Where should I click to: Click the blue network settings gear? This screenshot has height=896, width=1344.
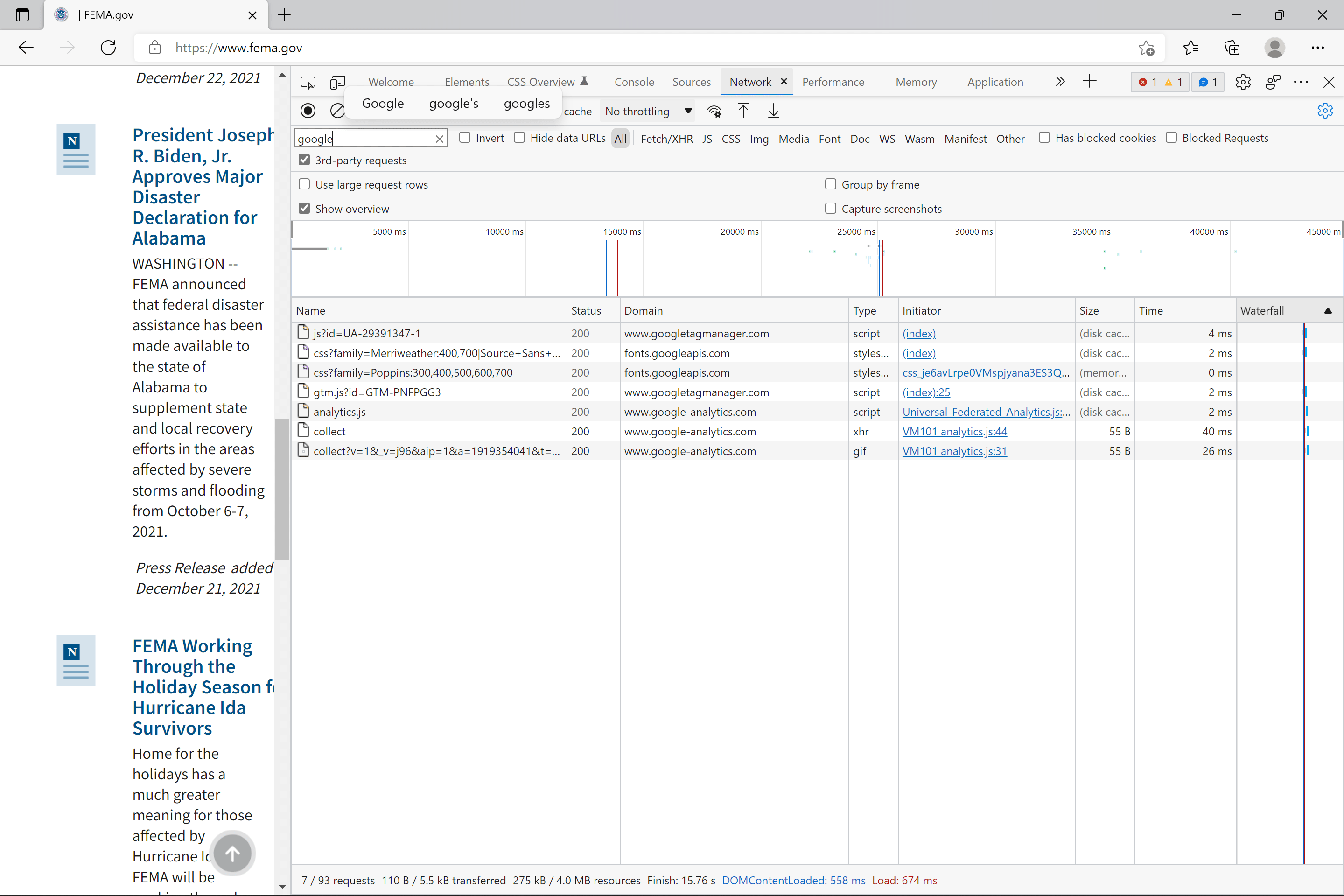[1324, 111]
